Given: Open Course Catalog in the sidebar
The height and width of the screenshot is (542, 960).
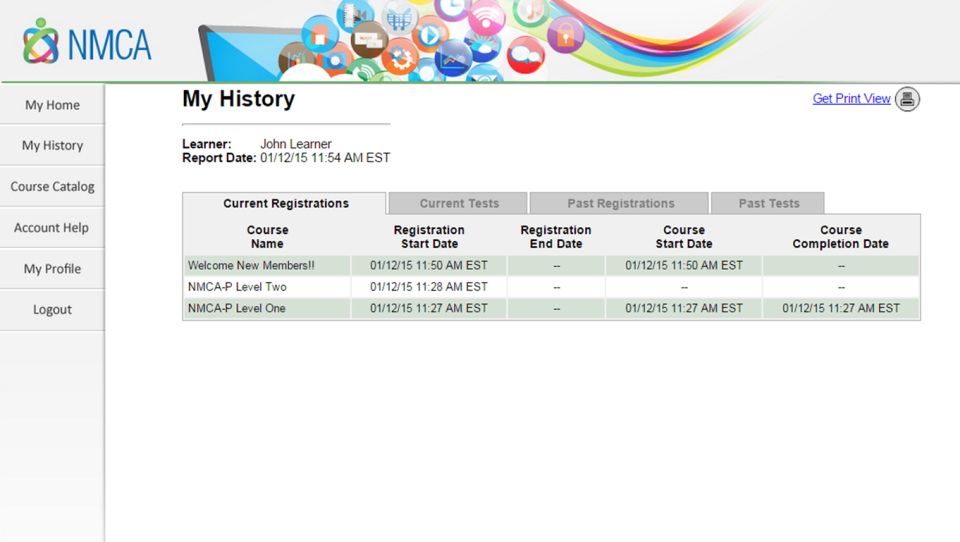Looking at the screenshot, I should coord(52,186).
